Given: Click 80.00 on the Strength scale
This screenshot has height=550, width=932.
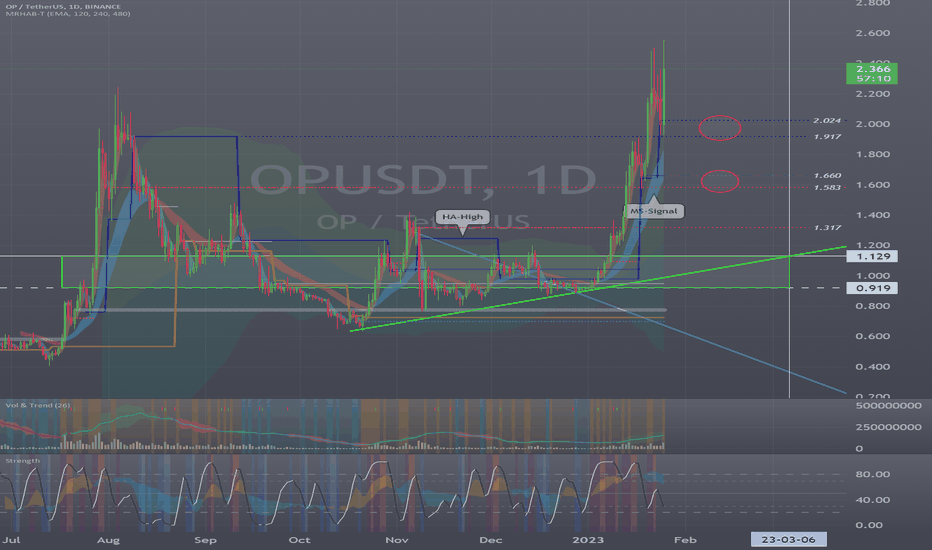Looking at the screenshot, I should click(x=873, y=474).
